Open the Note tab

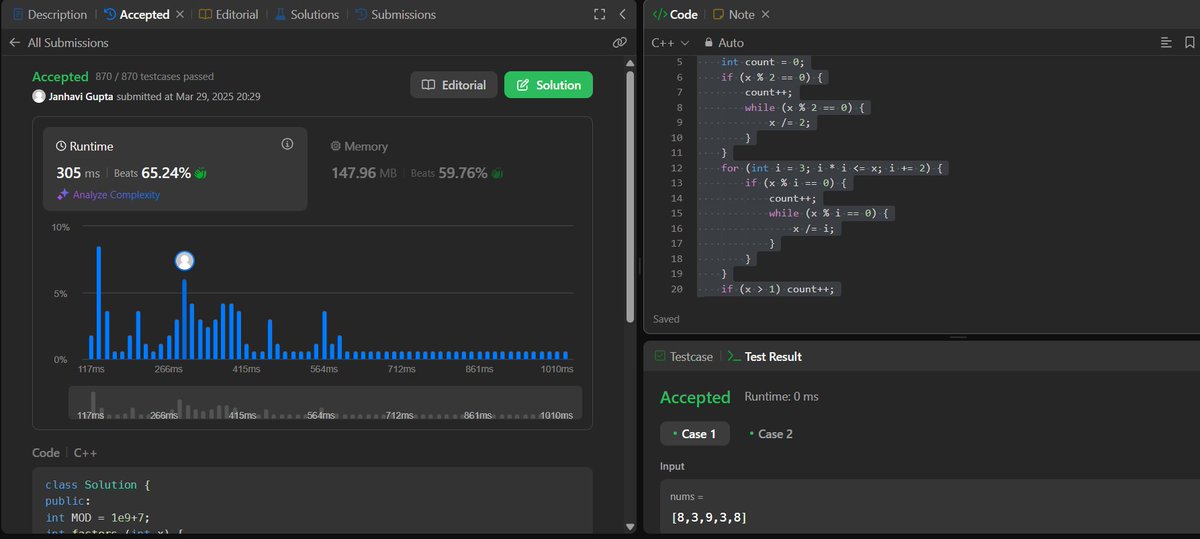tap(734, 15)
